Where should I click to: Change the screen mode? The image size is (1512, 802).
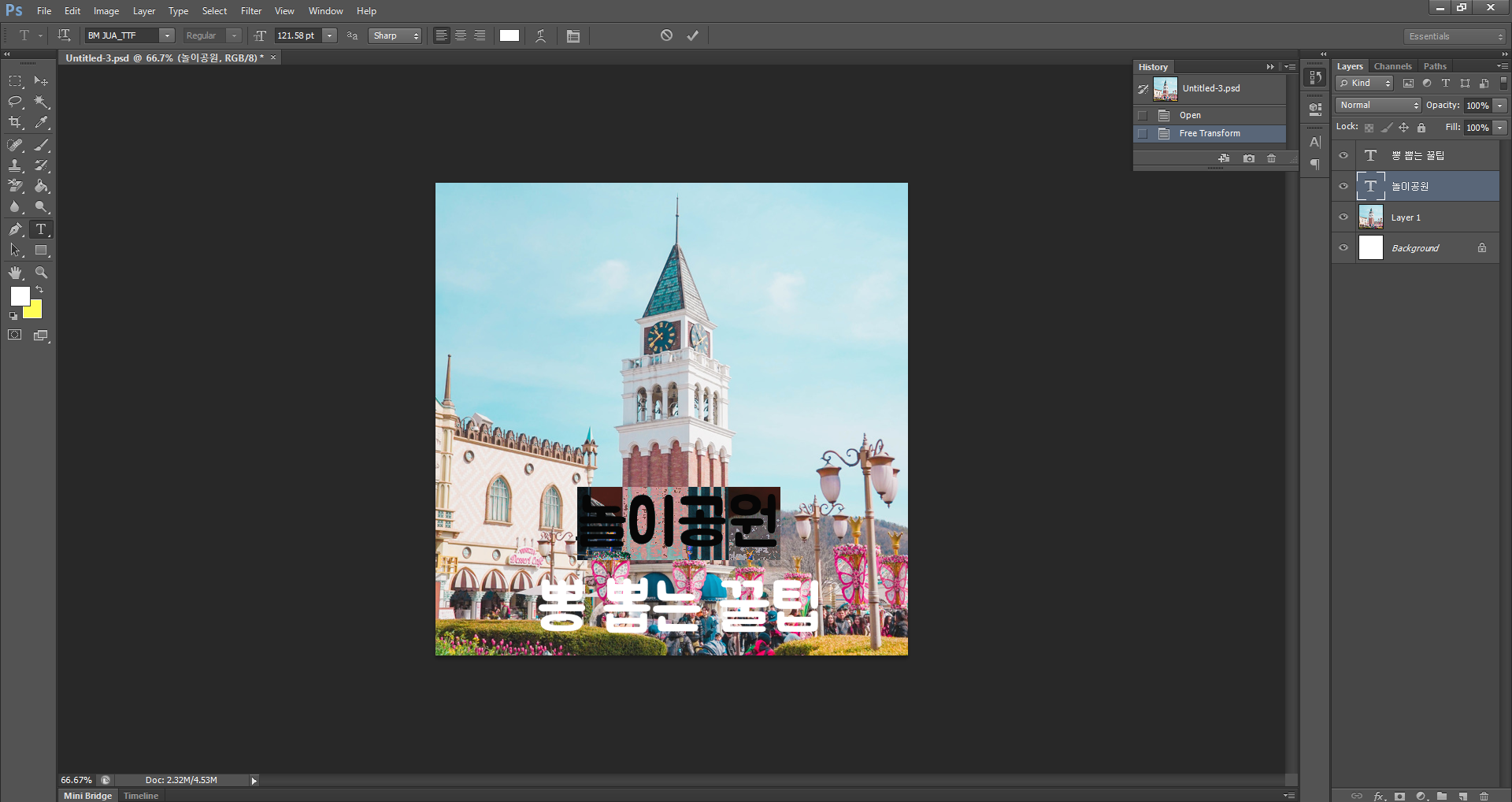[41, 335]
